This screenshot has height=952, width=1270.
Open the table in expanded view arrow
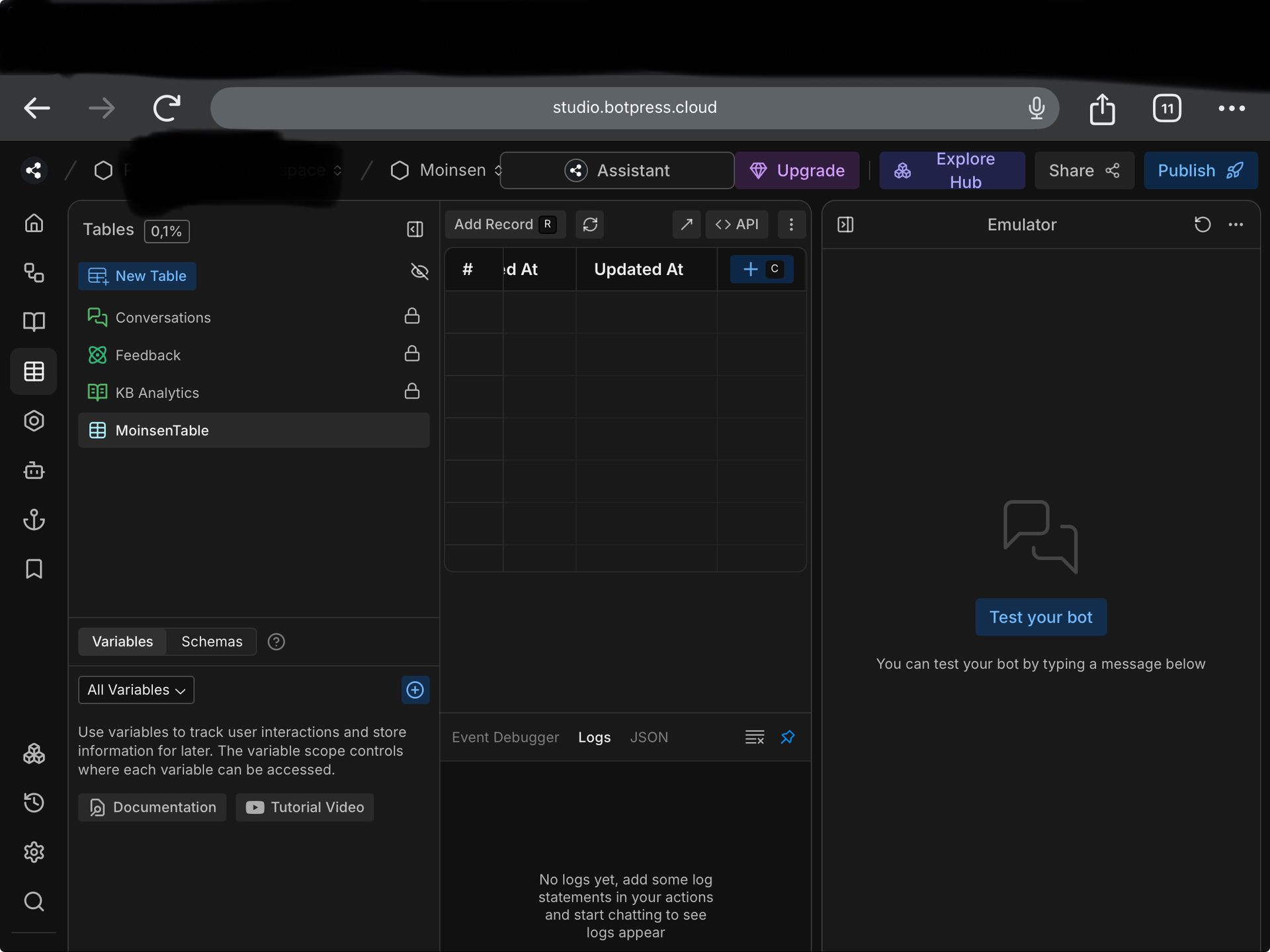[x=687, y=225]
